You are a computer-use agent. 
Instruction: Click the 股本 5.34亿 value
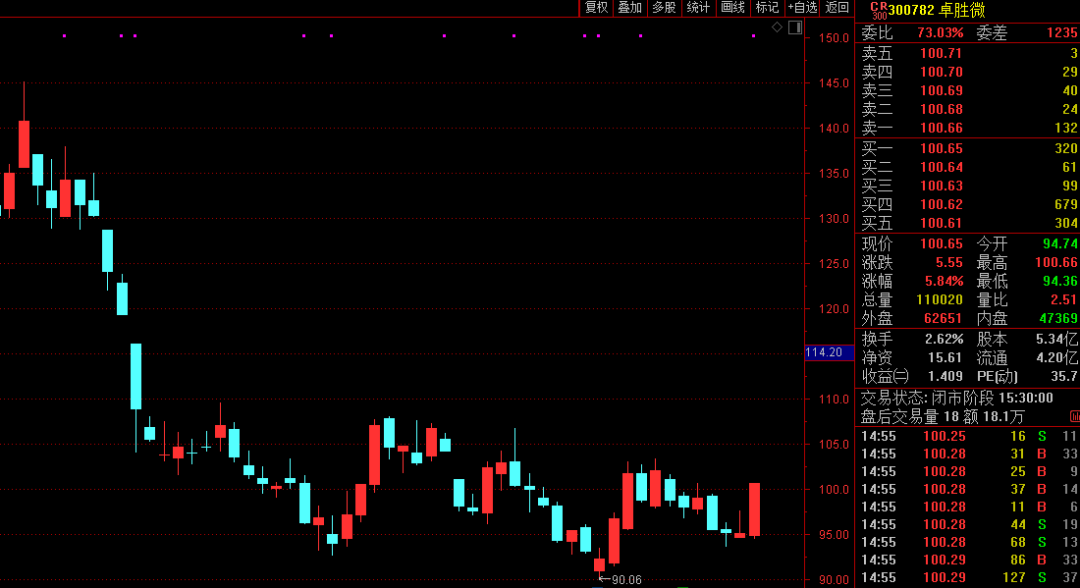(x=1057, y=339)
